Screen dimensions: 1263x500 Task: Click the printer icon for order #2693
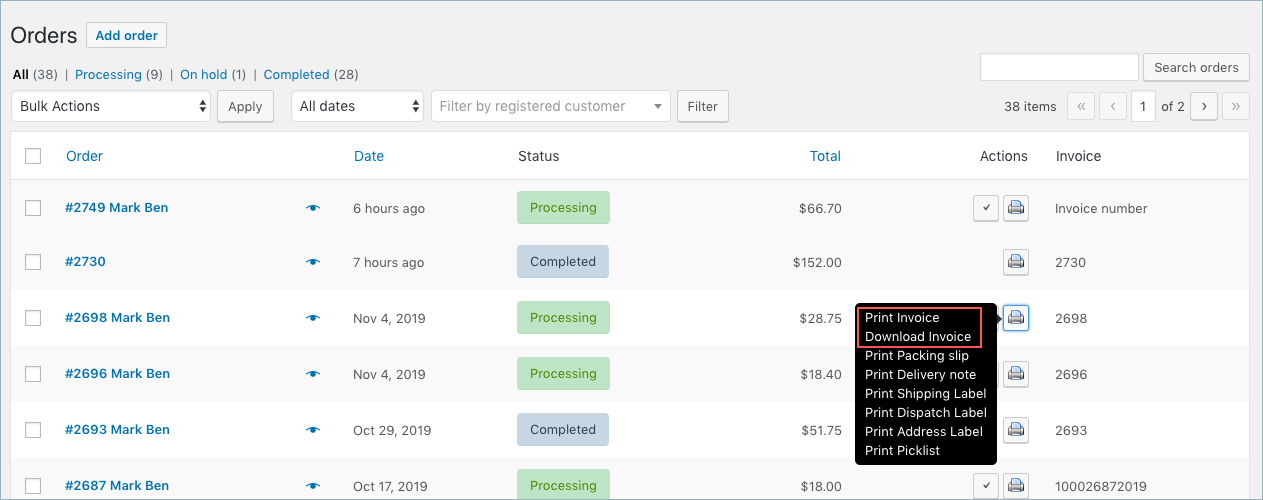[x=1016, y=430]
